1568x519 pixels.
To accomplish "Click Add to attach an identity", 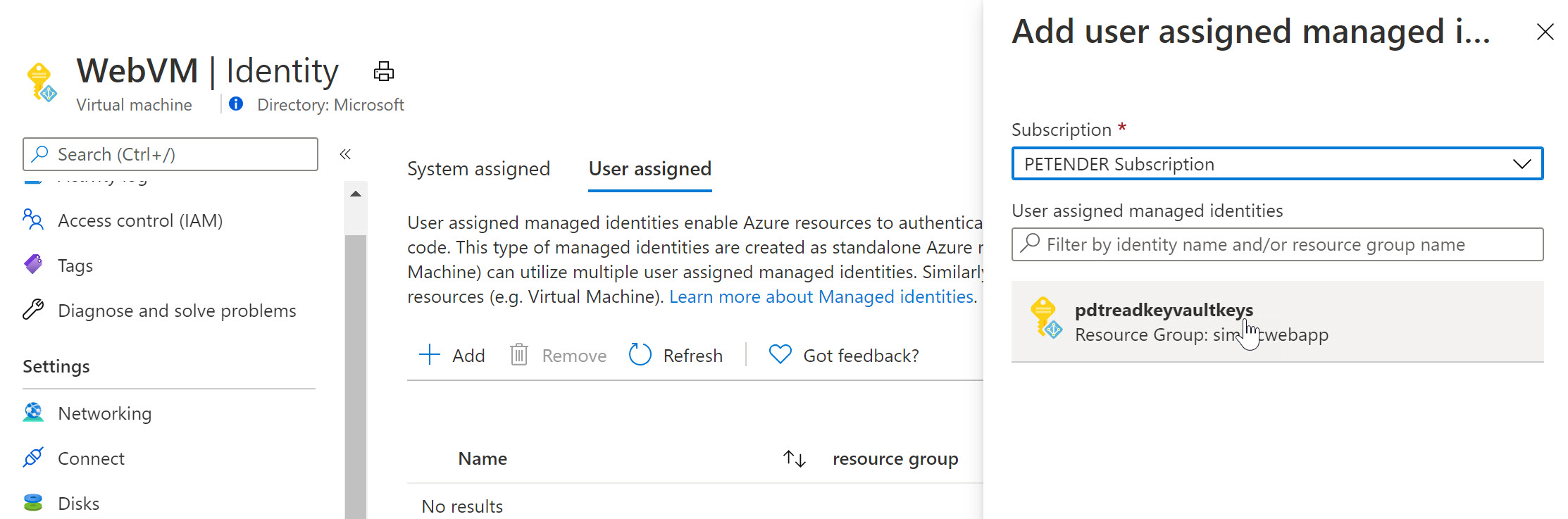I will point(452,356).
